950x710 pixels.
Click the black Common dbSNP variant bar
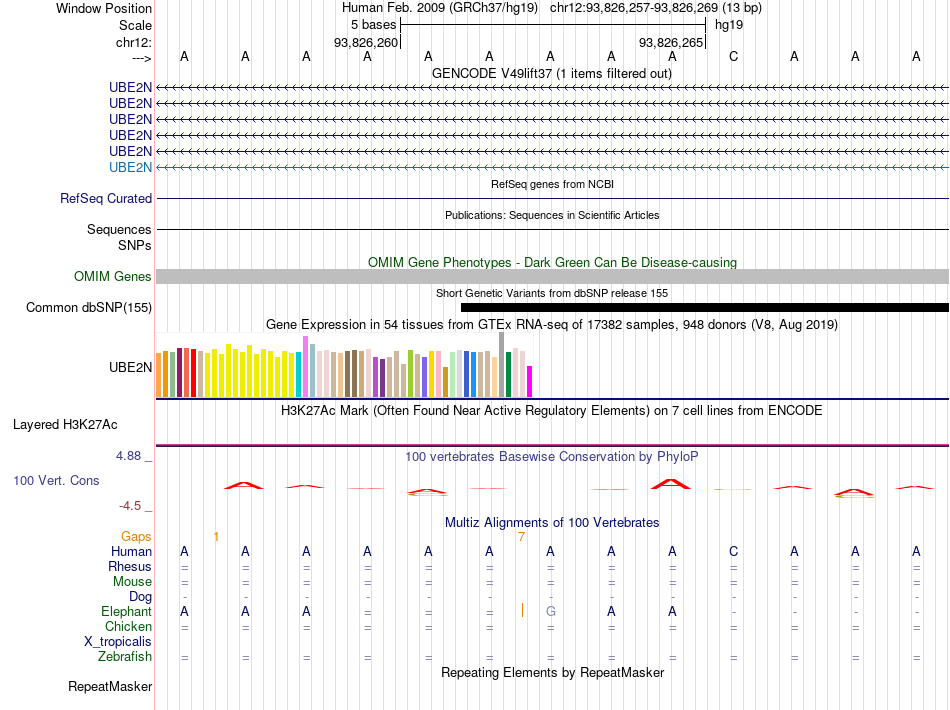click(705, 307)
